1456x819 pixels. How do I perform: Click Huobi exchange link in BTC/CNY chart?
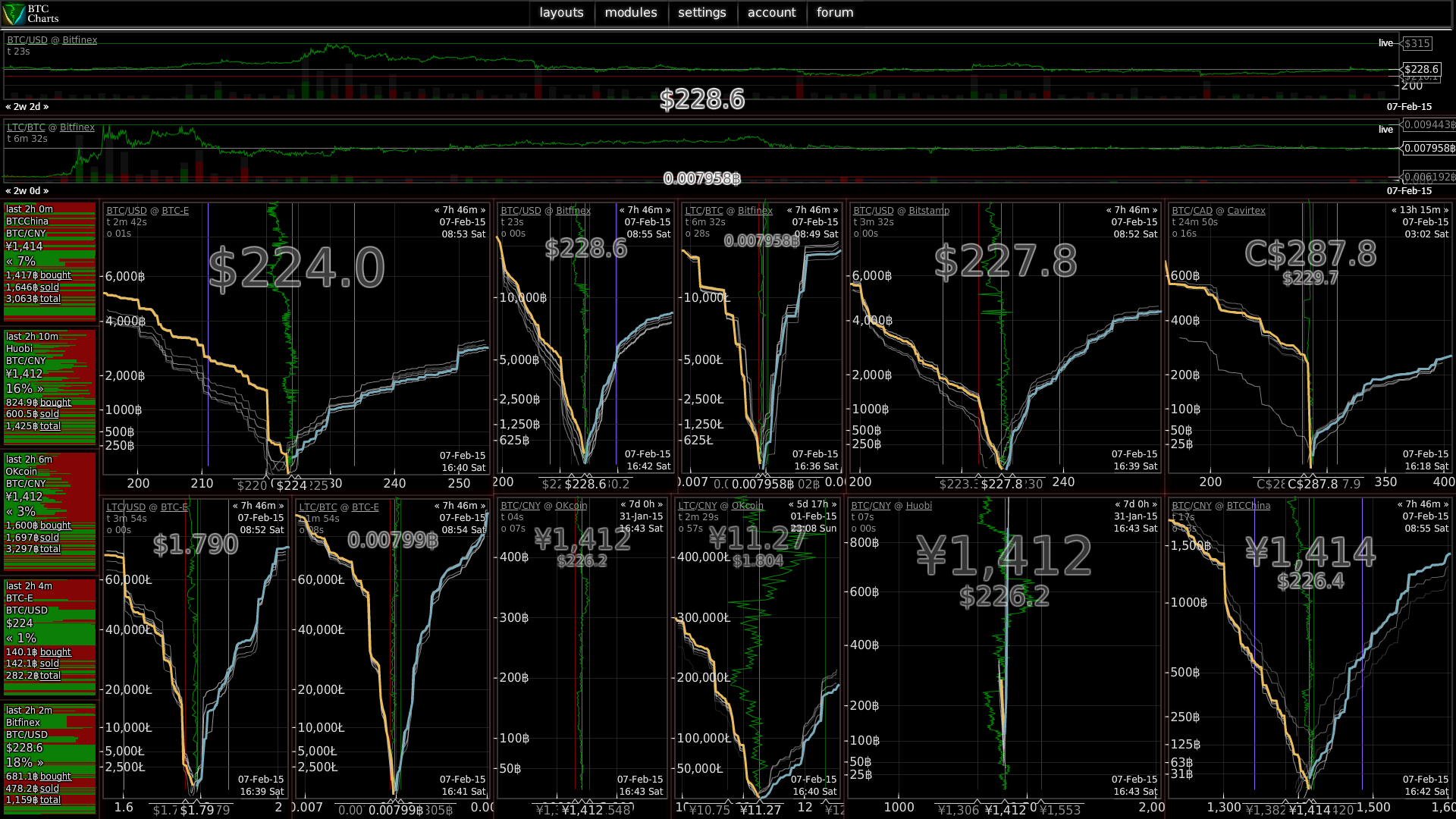click(x=918, y=506)
